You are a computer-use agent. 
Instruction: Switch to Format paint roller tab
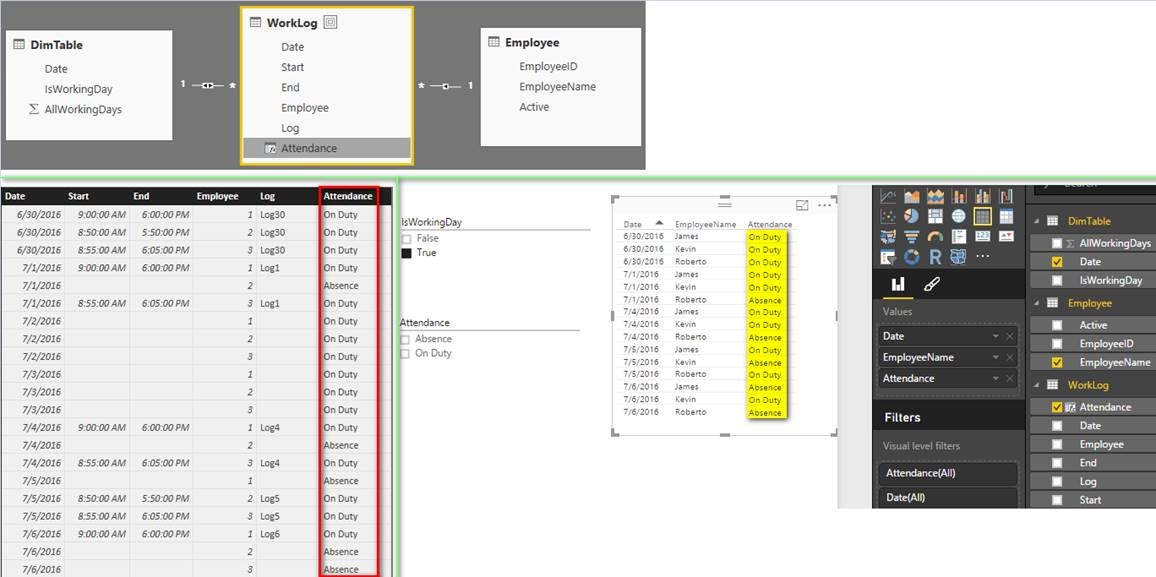pyautogui.click(x=931, y=284)
